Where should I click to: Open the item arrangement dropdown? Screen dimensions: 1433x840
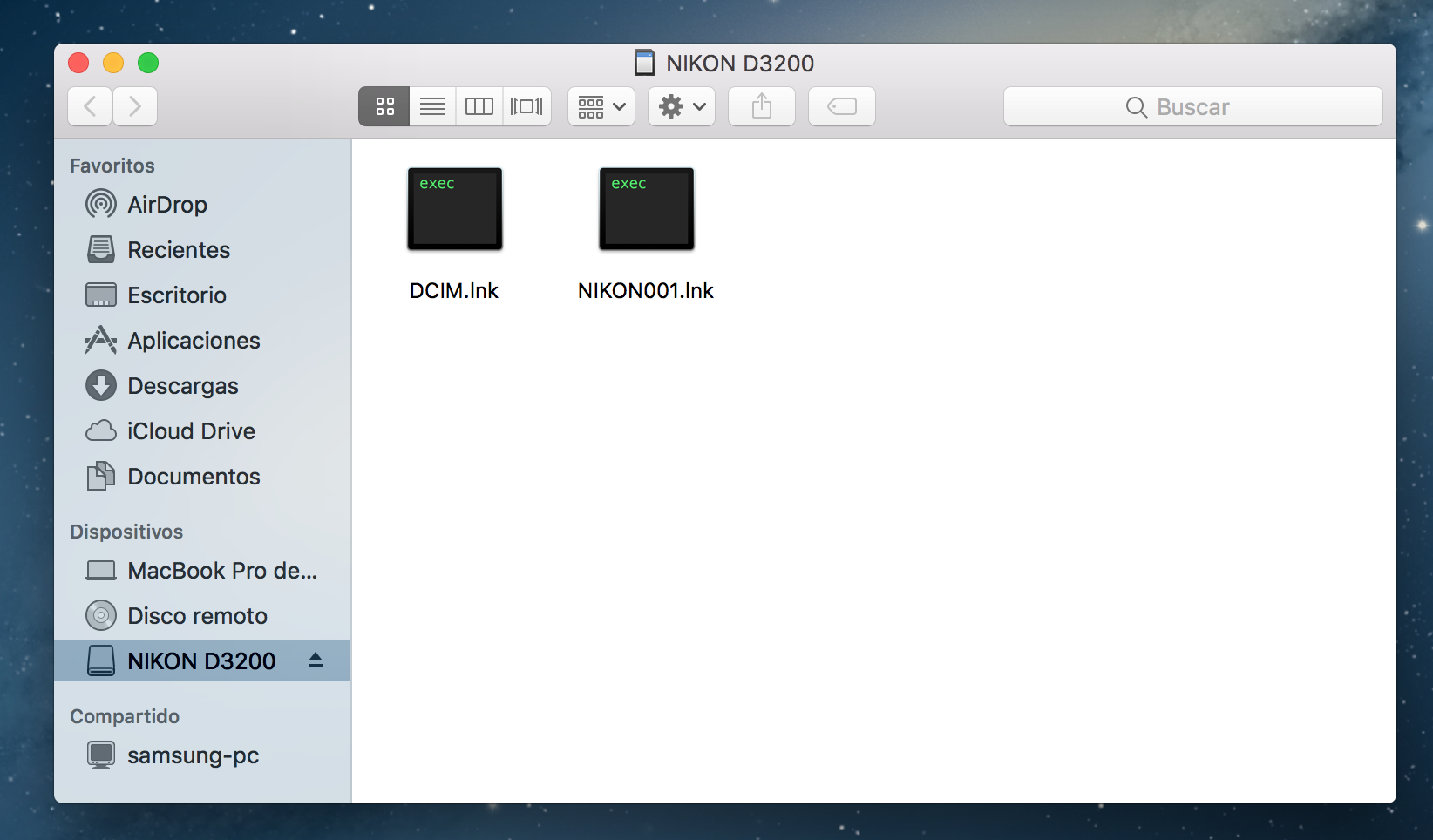click(x=601, y=106)
